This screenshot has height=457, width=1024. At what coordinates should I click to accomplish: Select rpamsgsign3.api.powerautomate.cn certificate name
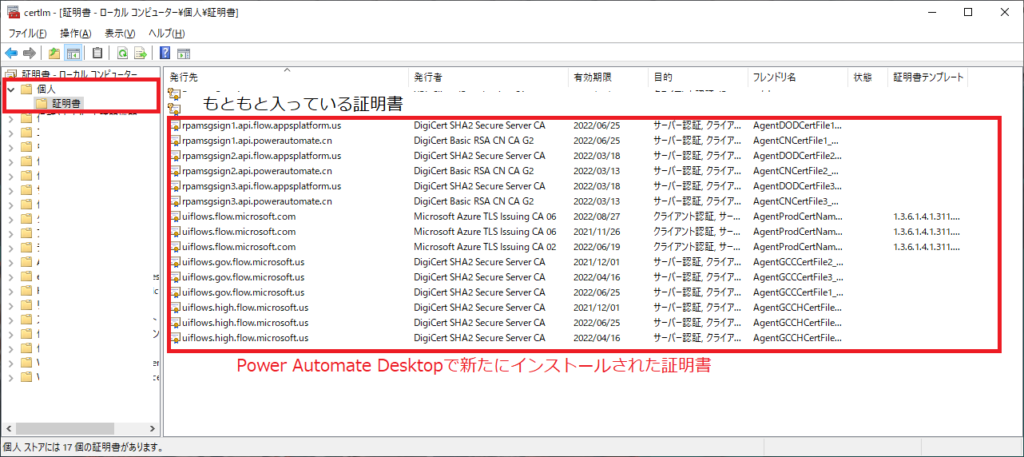click(257, 201)
